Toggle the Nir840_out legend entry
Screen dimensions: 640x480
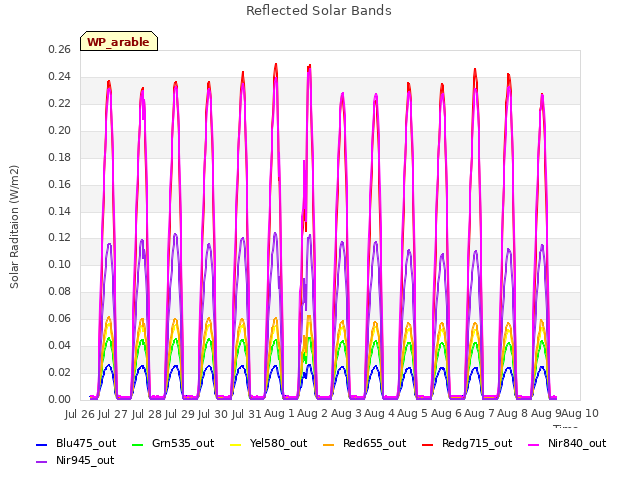pyautogui.click(x=567, y=443)
